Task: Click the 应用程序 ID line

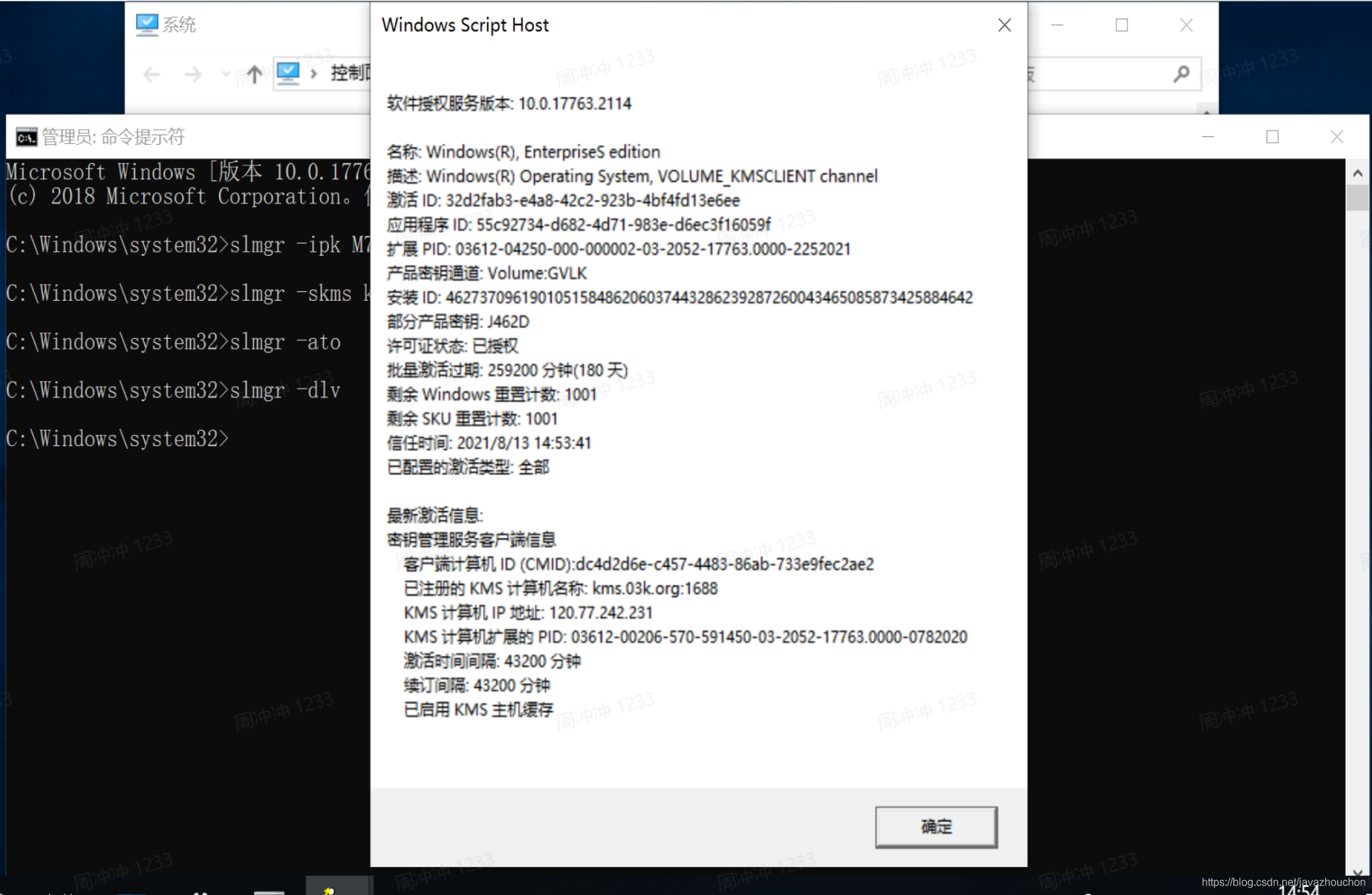Action: coord(579,224)
